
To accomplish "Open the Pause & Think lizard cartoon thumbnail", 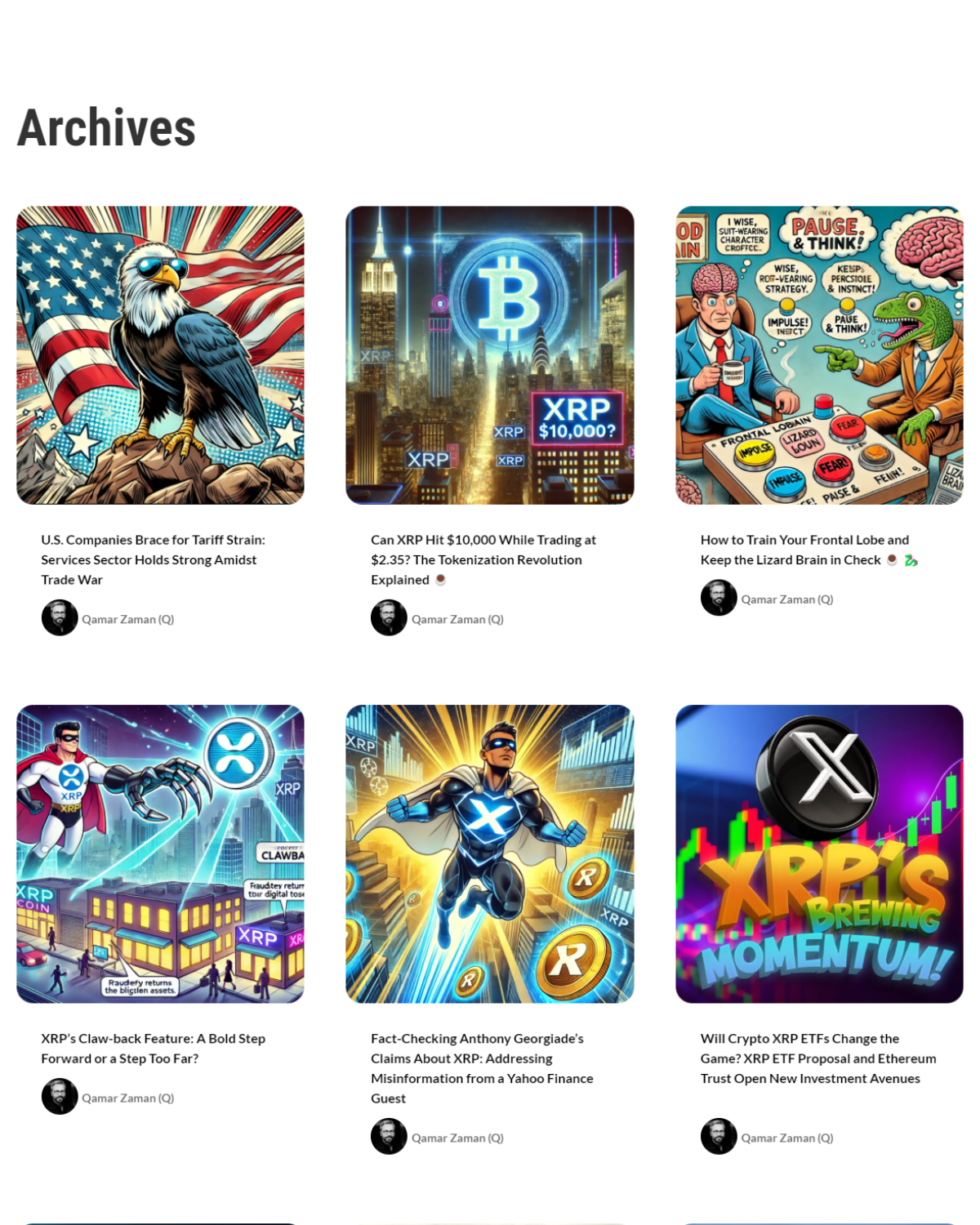I will pyautogui.click(x=819, y=355).
